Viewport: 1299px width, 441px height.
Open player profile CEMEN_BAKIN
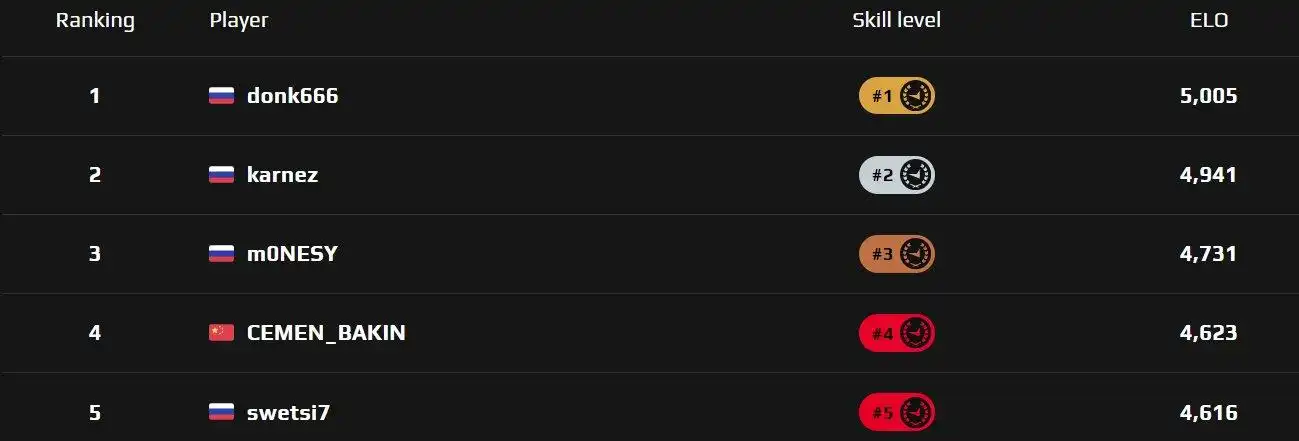click(x=326, y=333)
